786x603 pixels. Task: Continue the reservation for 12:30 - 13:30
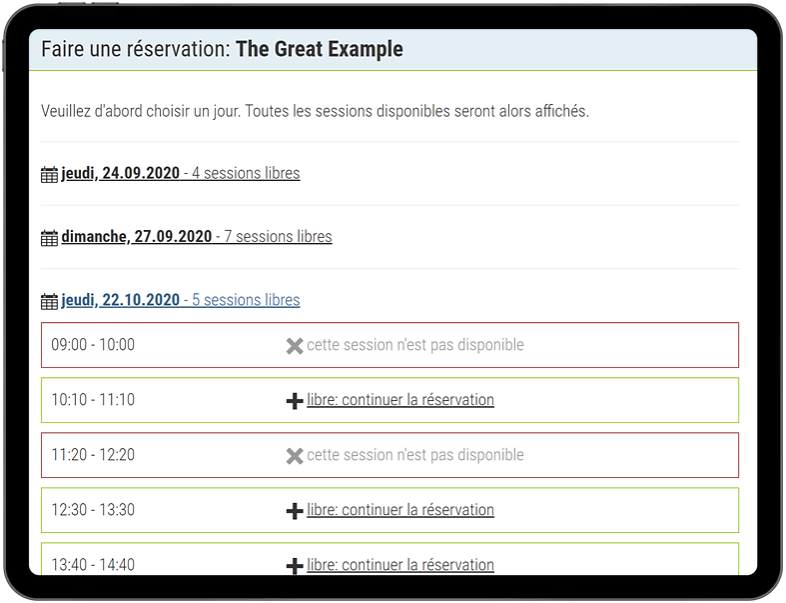click(399, 510)
